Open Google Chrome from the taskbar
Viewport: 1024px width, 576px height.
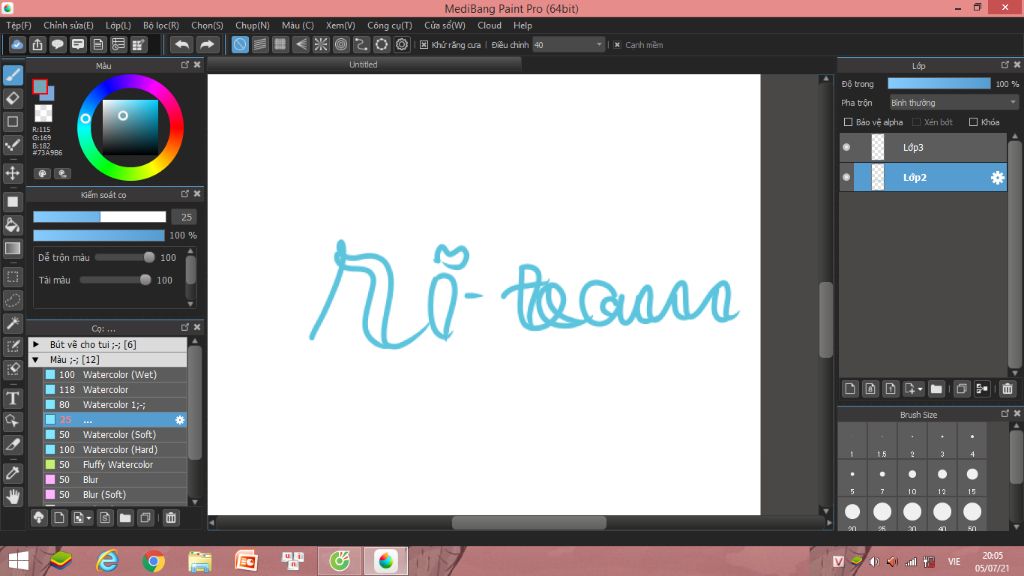[x=153, y=562]
